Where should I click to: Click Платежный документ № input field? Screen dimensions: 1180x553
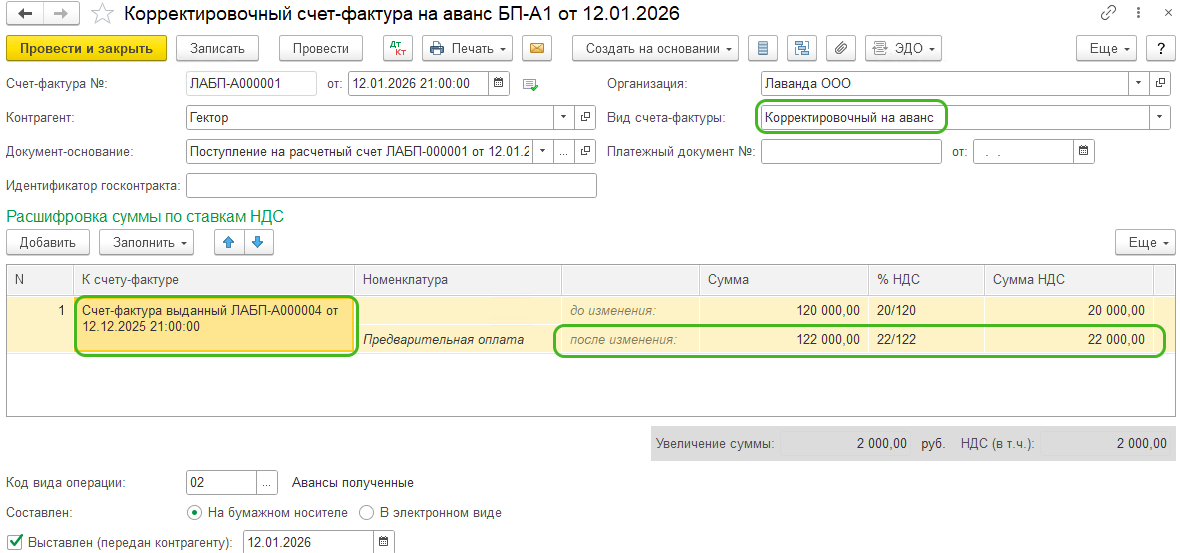click(851, 151)
